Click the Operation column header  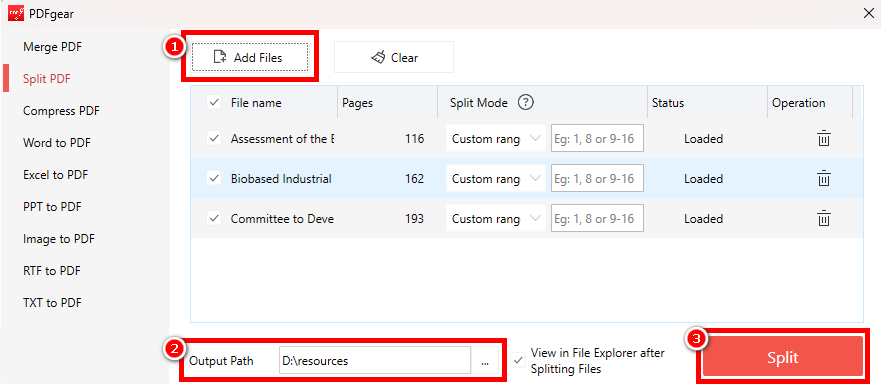(798, 103)
